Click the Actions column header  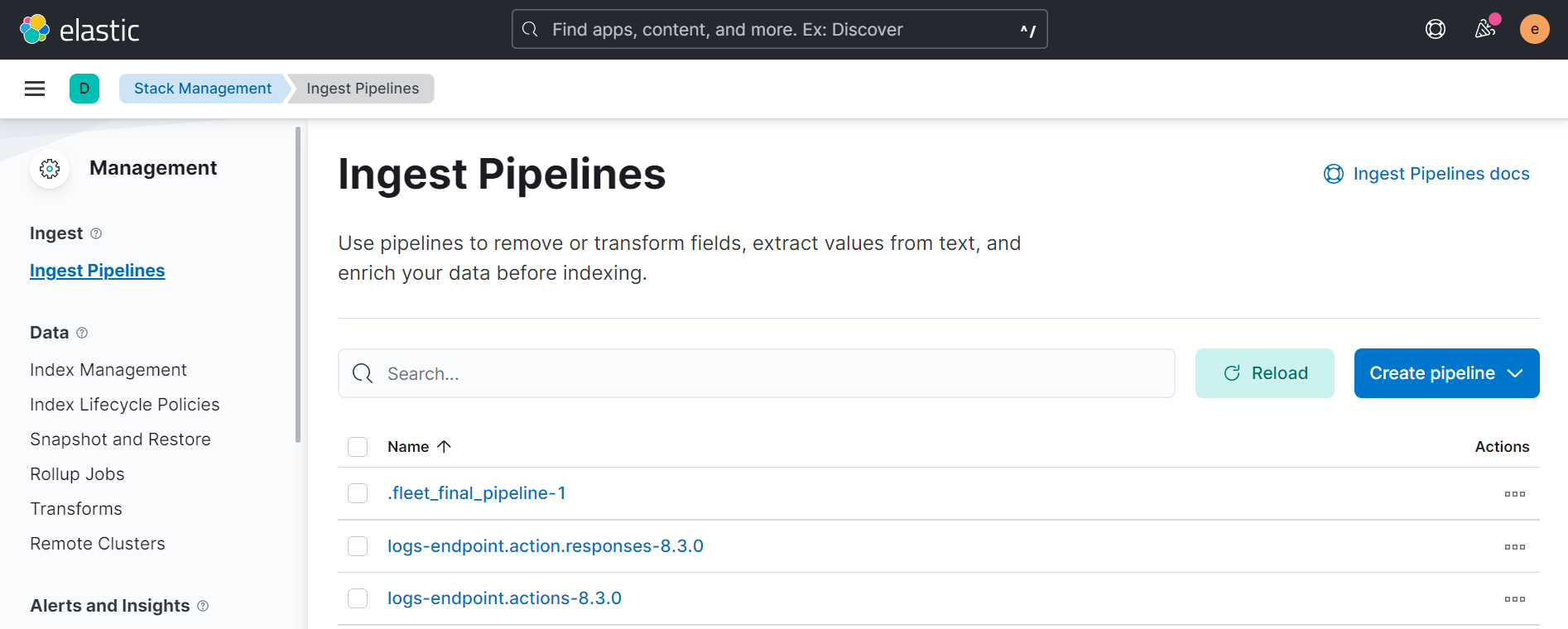(1502, 447)
